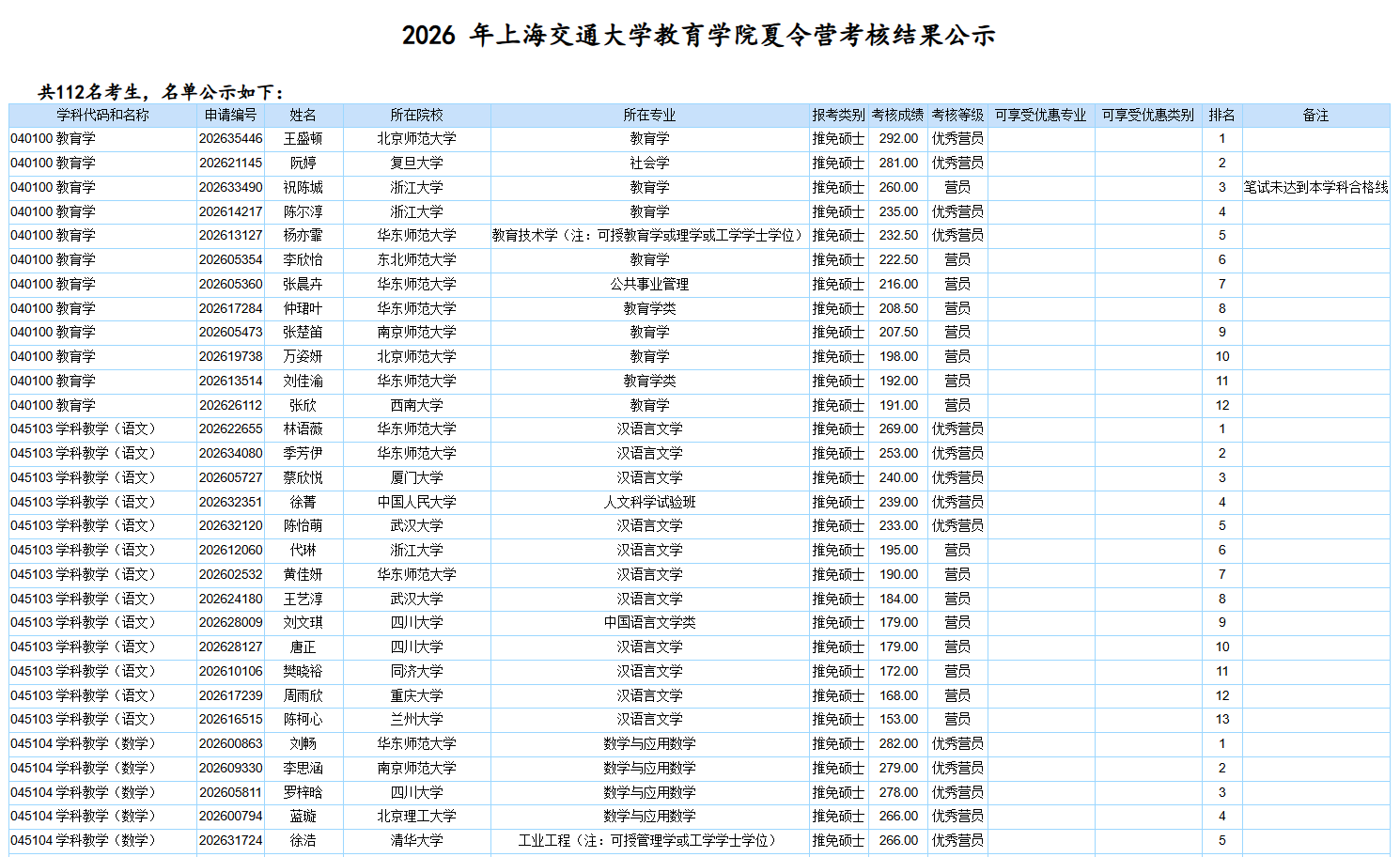The width and height of the screenshot is (1400, 857).
Task: Click the 考核成绩 column header
Action: (897, 115)
